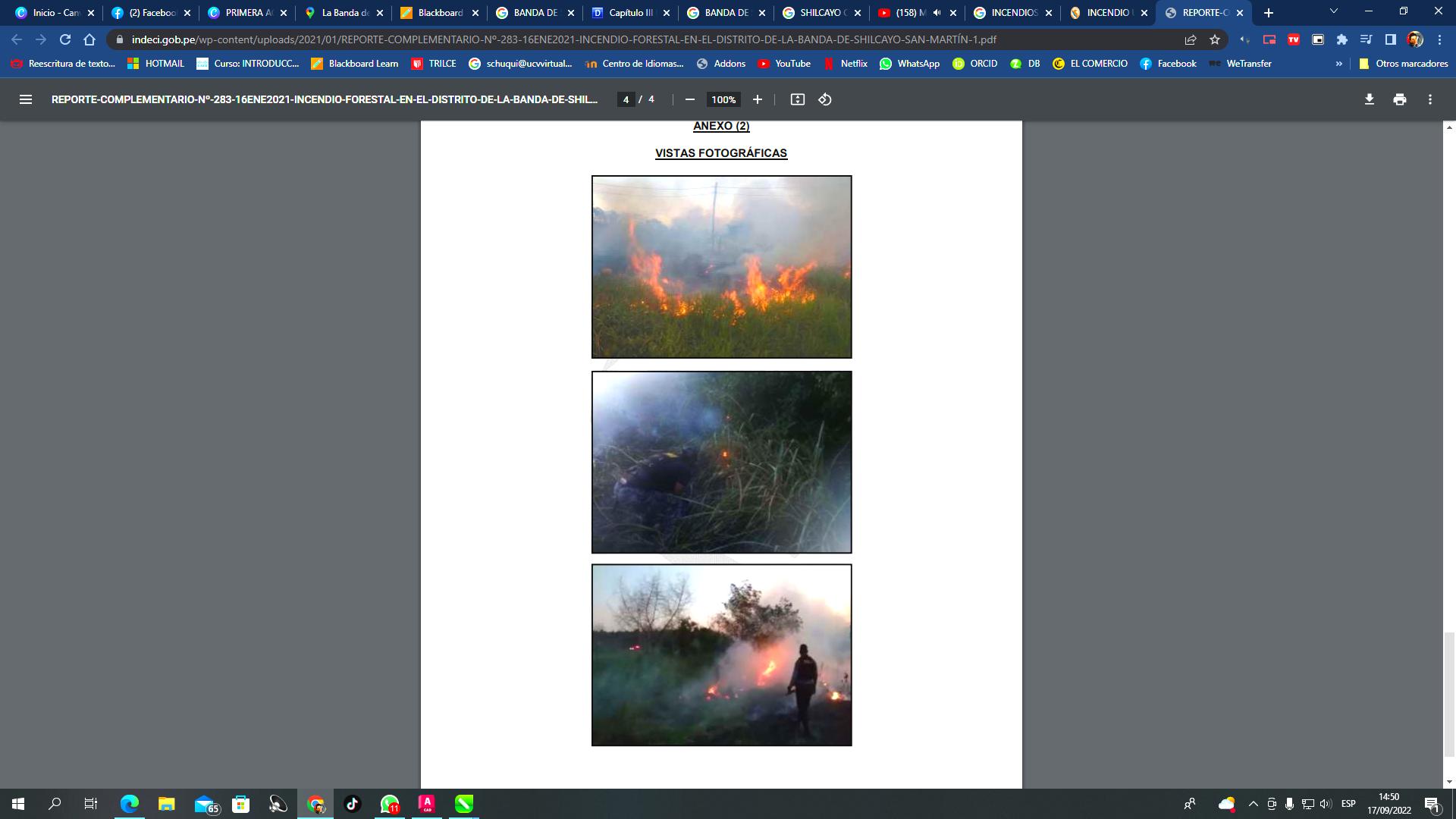Zoom out the PDF document
The image size is (1456, 819).
(689, 99)
